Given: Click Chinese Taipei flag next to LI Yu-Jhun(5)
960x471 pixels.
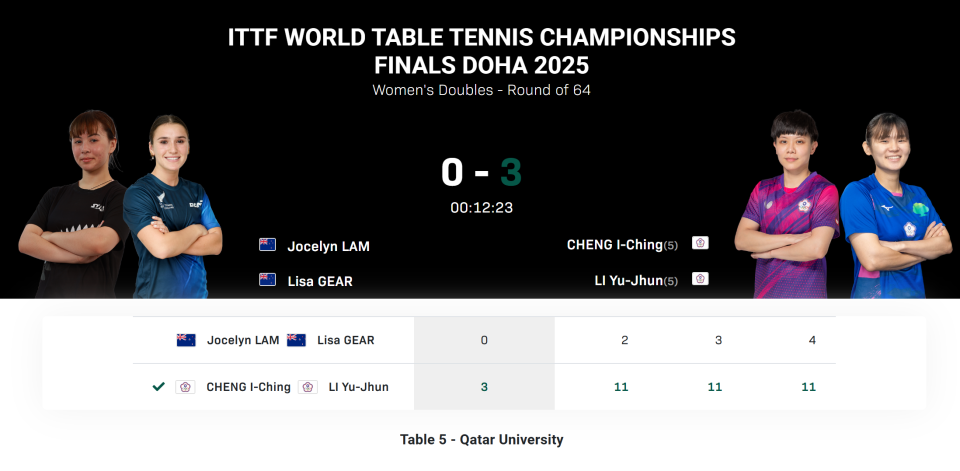Looking at the screenshot, I should pos(700,279).
